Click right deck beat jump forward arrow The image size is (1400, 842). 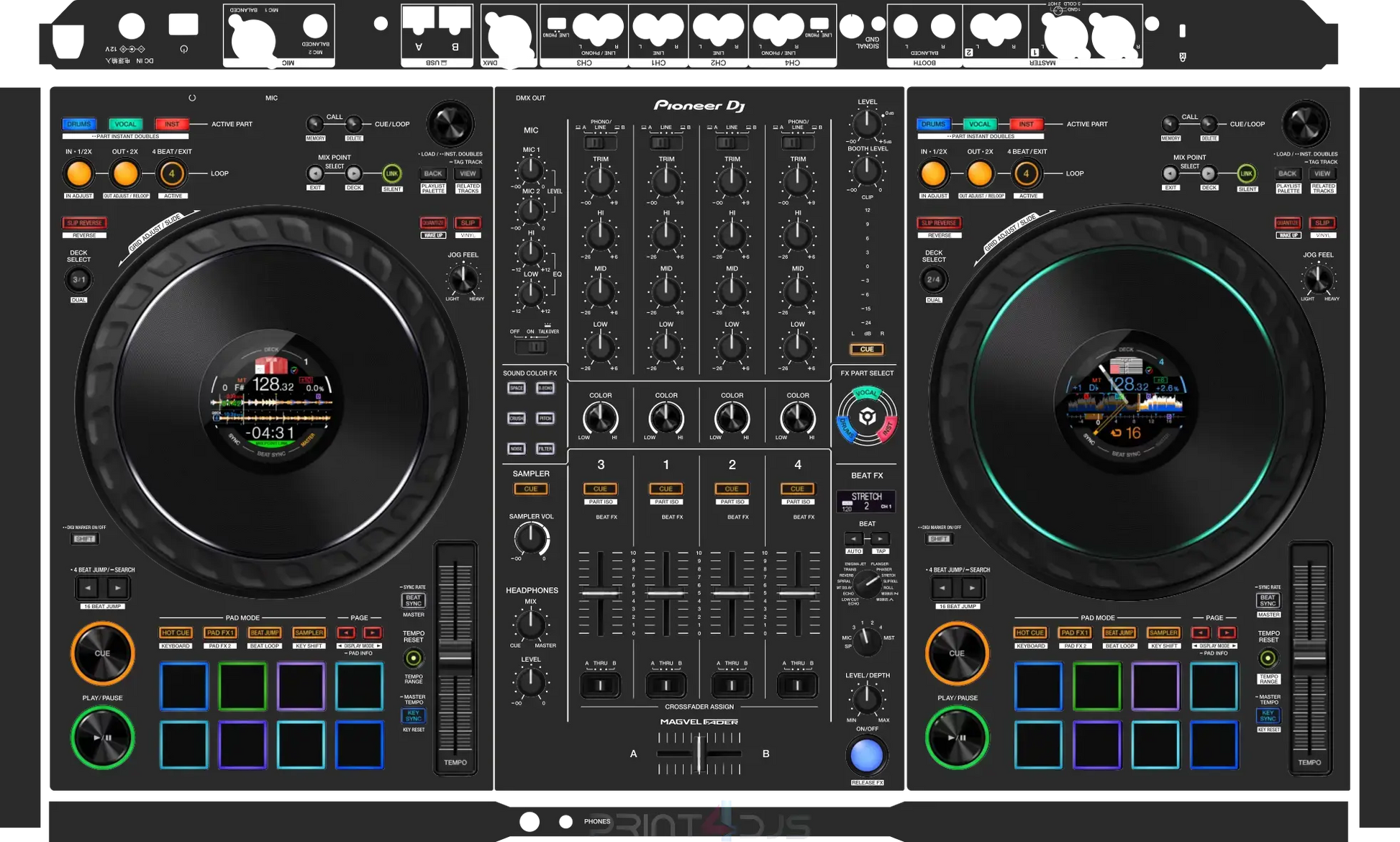pyautogui.click(x=972, y=588)
